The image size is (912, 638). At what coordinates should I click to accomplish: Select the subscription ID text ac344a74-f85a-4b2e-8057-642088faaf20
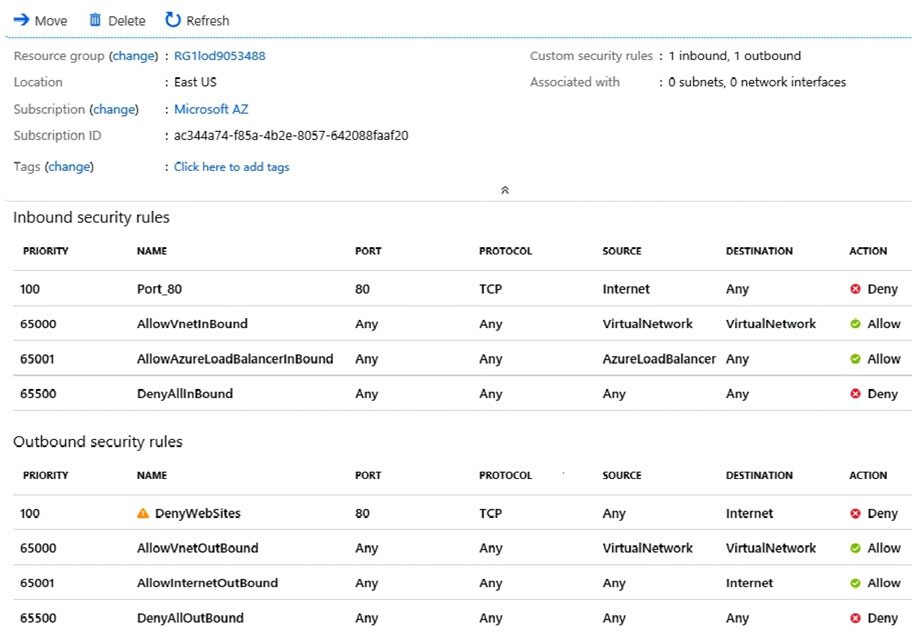point(291,136)
